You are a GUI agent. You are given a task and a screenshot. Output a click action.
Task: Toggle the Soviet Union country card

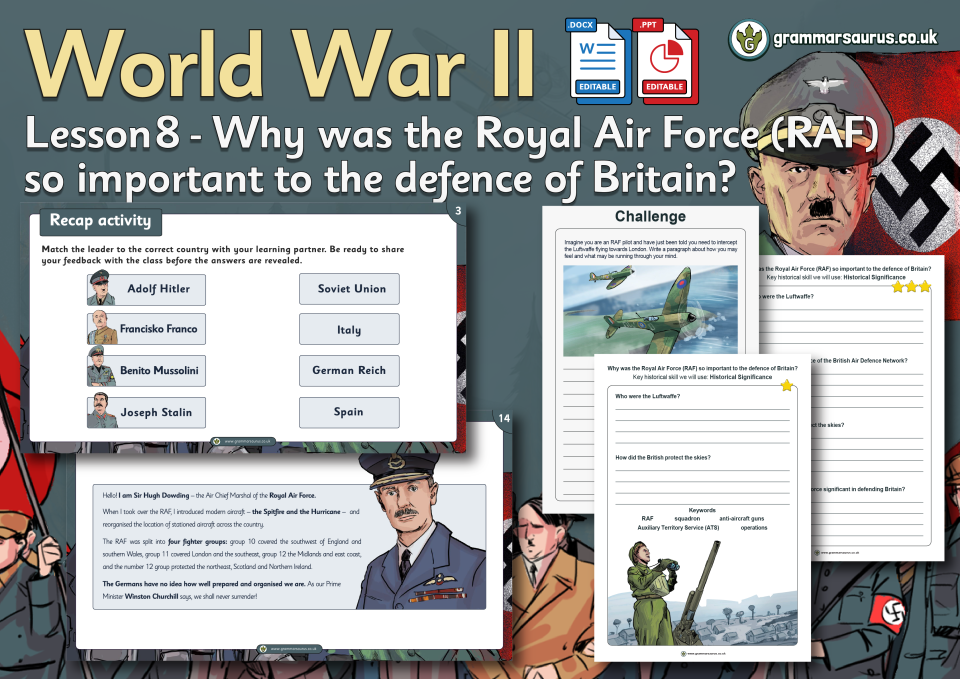349,289
